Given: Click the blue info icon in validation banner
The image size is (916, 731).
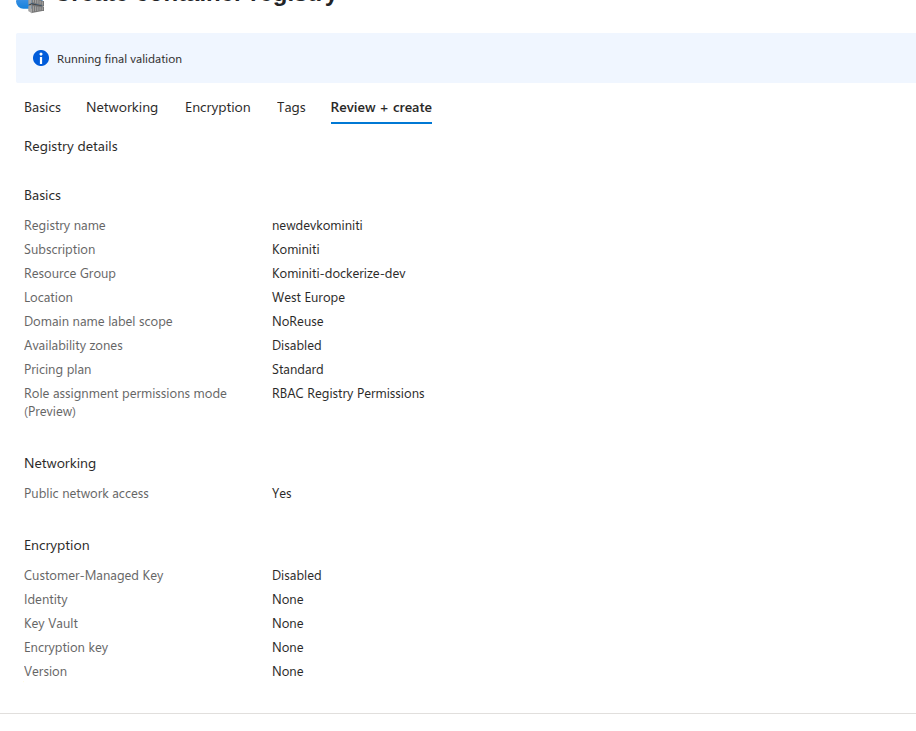Looking at the screenshot, I should (41, 59).
